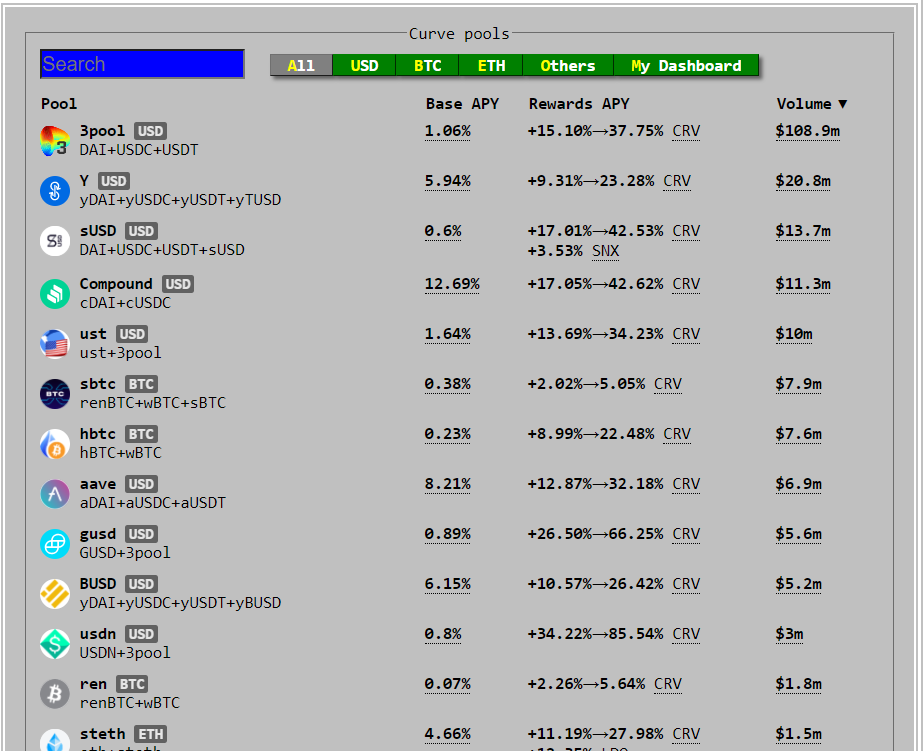Switch to the BTC filter tab
This screenshot has width=923, height=751.
[427, 65]
